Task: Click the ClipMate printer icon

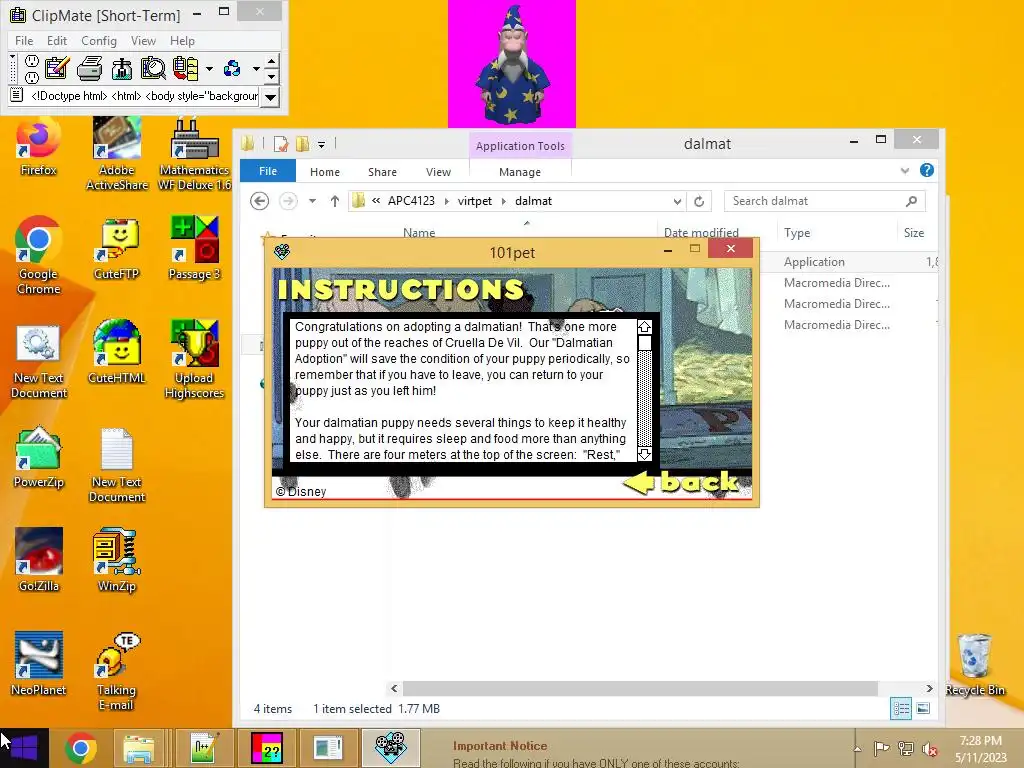Action: tap(89, 69)
